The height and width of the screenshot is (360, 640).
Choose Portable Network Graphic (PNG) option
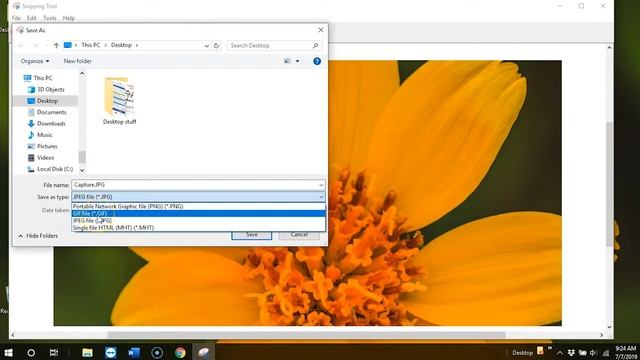pos(198,207)
